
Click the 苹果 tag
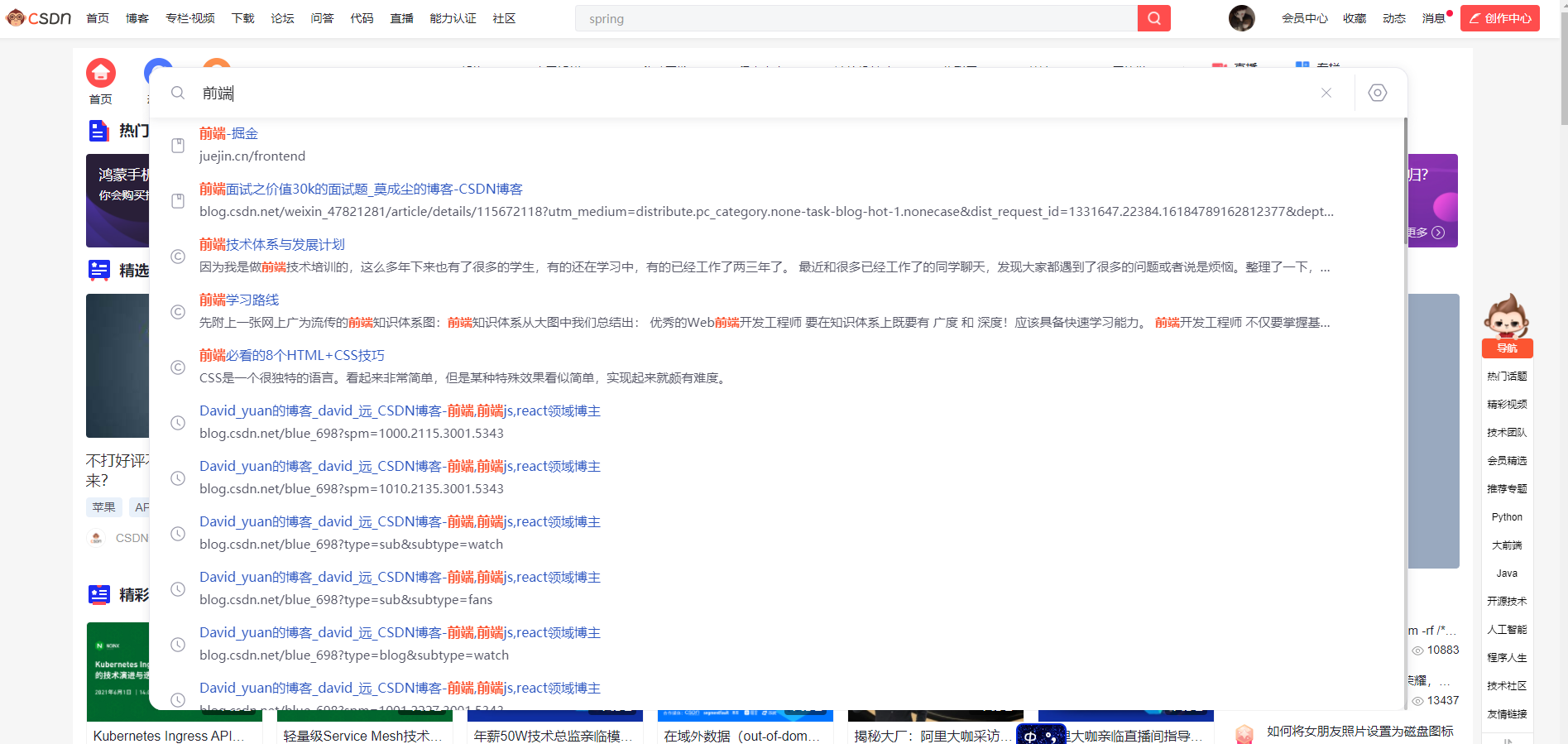104,507
